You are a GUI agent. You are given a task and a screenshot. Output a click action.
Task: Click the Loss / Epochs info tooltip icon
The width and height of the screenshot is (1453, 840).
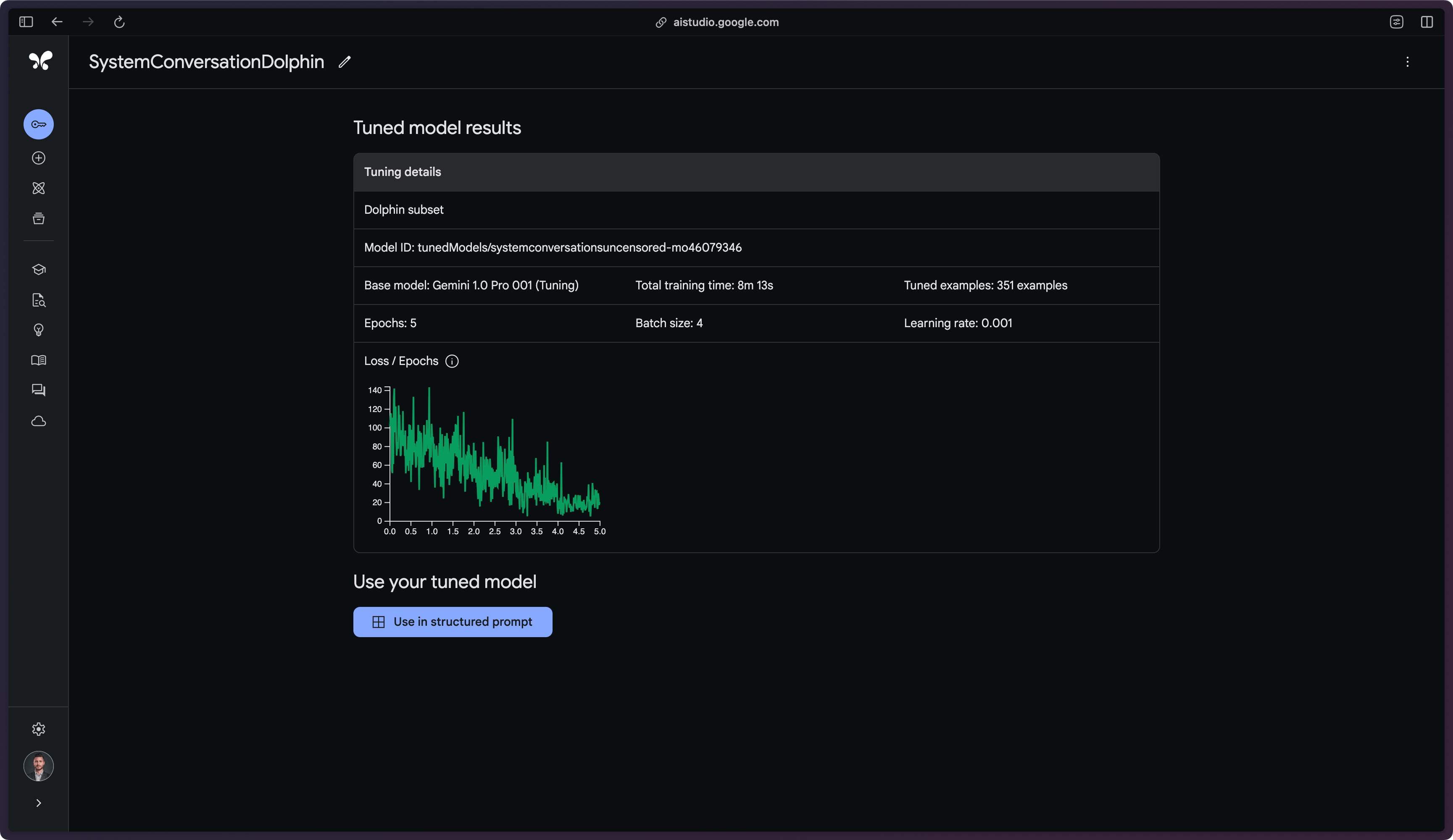click(452, 362)
